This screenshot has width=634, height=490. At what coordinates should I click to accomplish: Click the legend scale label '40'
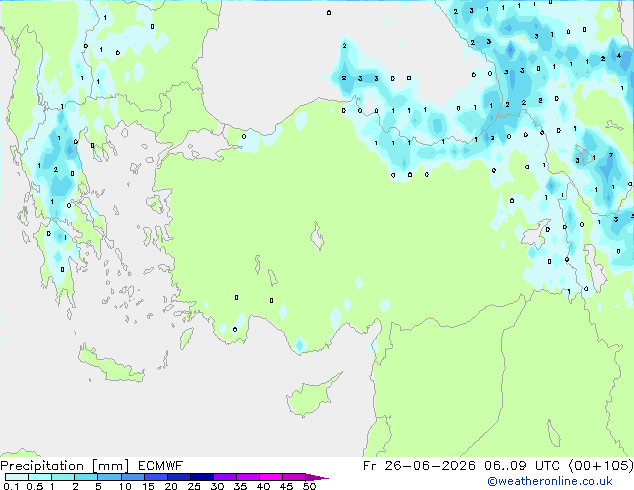point(263,486)
